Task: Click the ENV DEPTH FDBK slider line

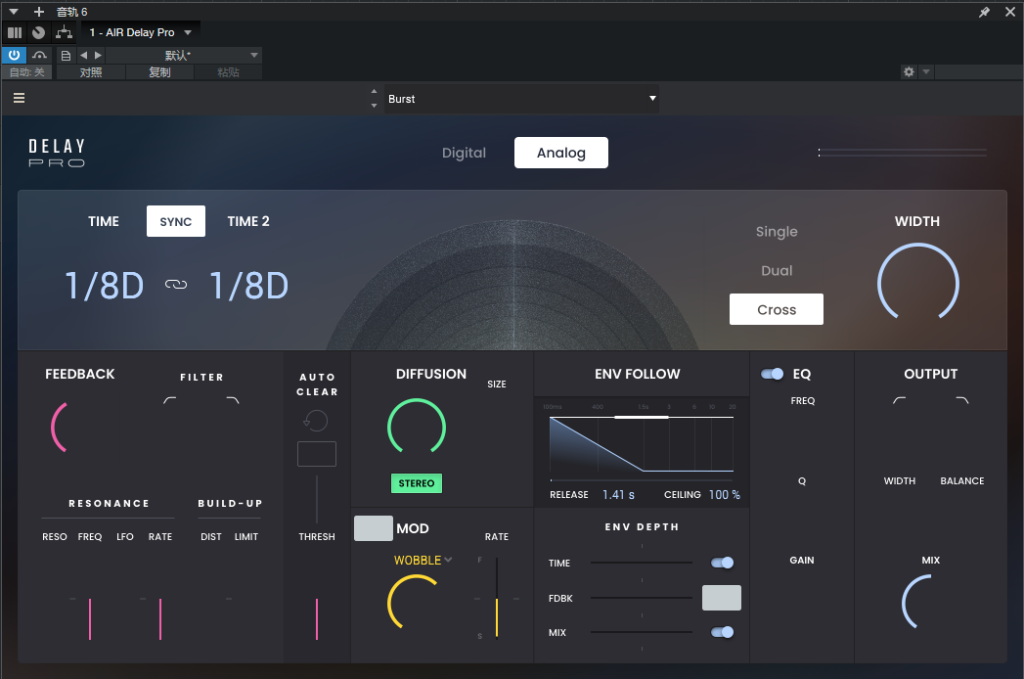Action: (641, 597)
